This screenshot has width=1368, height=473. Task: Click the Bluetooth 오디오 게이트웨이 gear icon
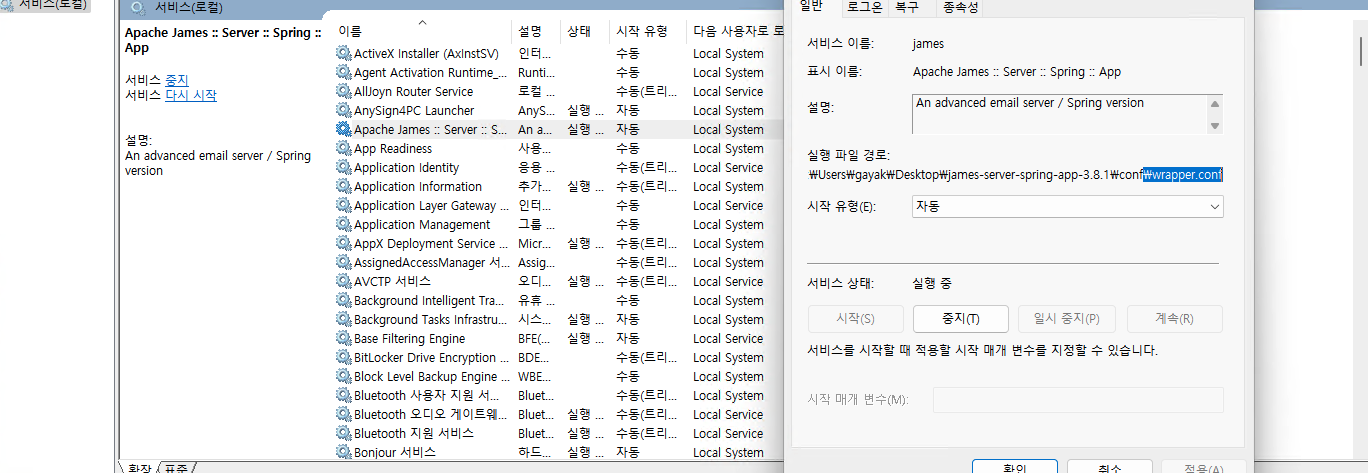344,415
